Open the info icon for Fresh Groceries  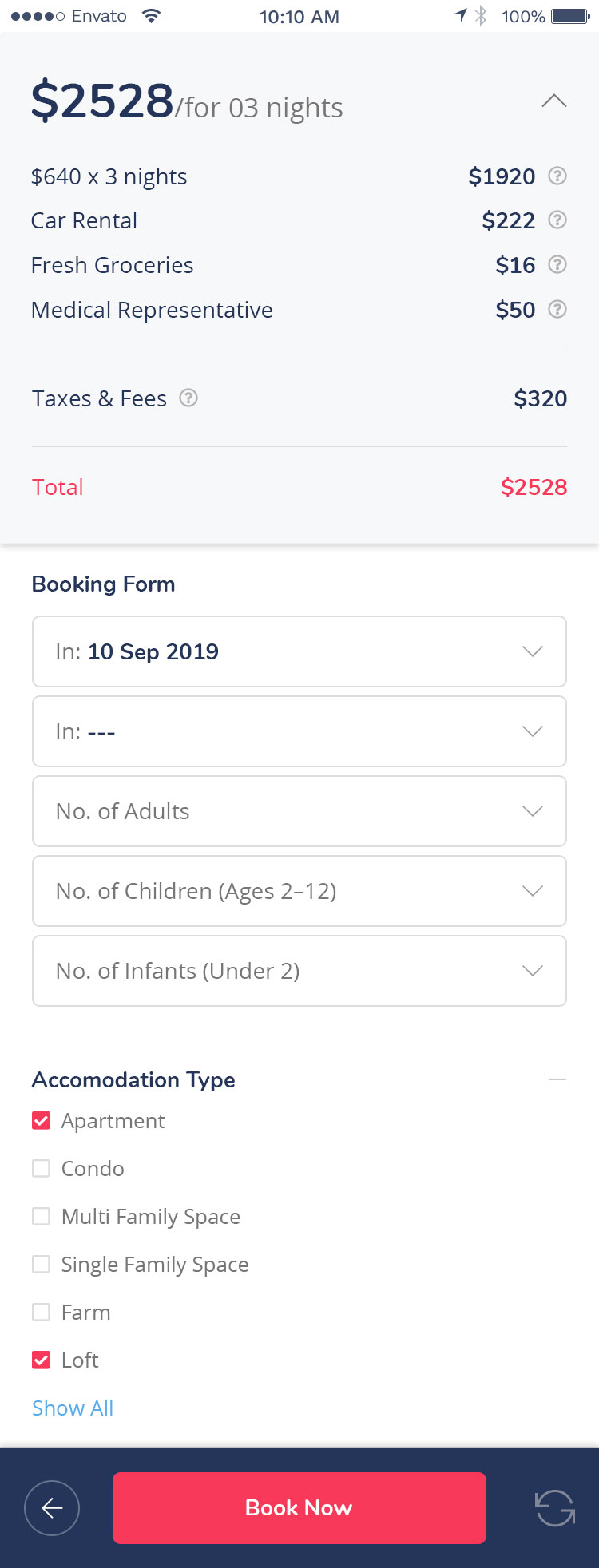pos(557,264)
